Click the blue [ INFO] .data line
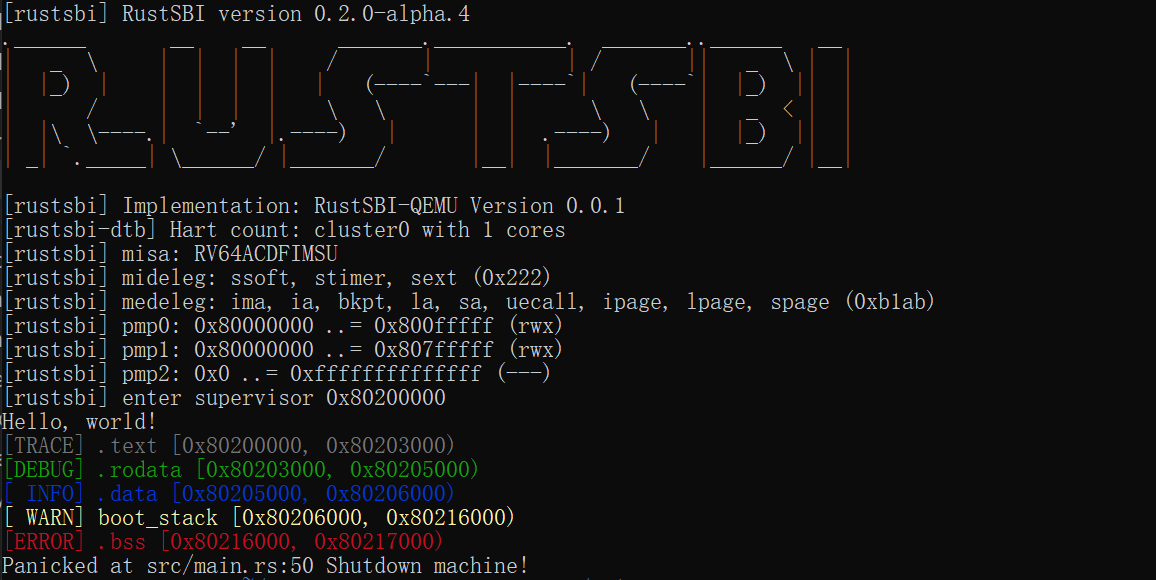The image size is (1156, 580). tap(228, 493)
